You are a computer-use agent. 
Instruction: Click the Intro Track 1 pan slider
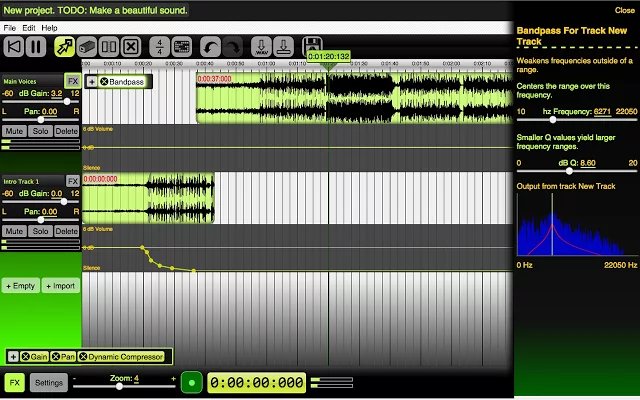[x=41, y=220]
